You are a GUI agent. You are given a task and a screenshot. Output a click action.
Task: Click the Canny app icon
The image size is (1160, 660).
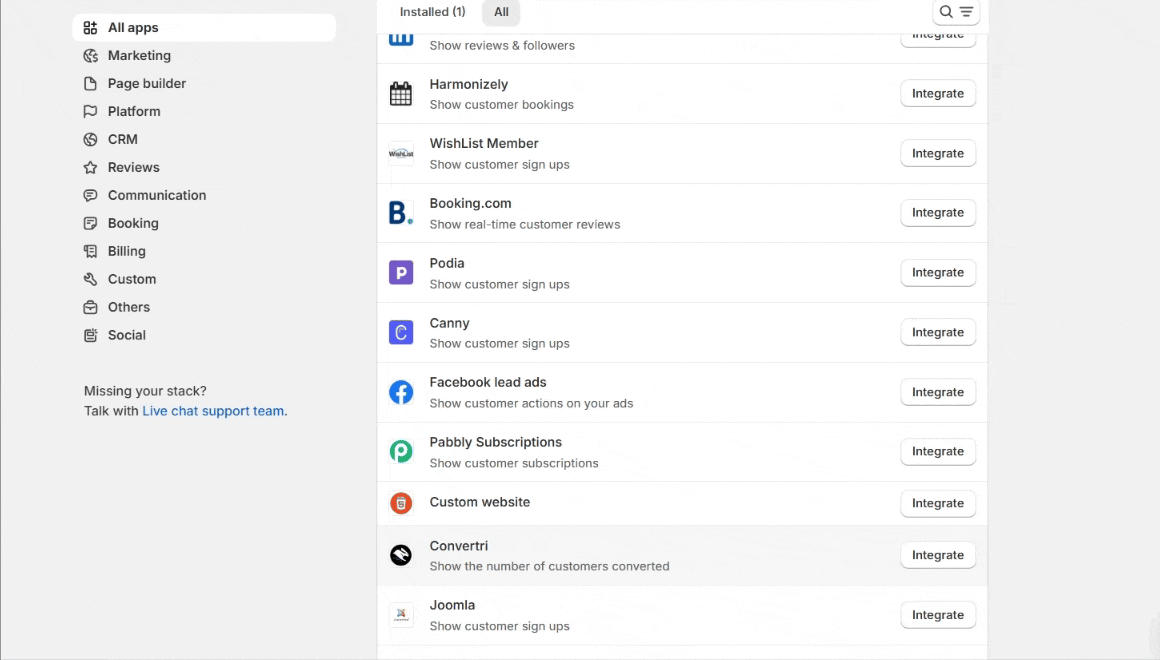pos(401,333)
